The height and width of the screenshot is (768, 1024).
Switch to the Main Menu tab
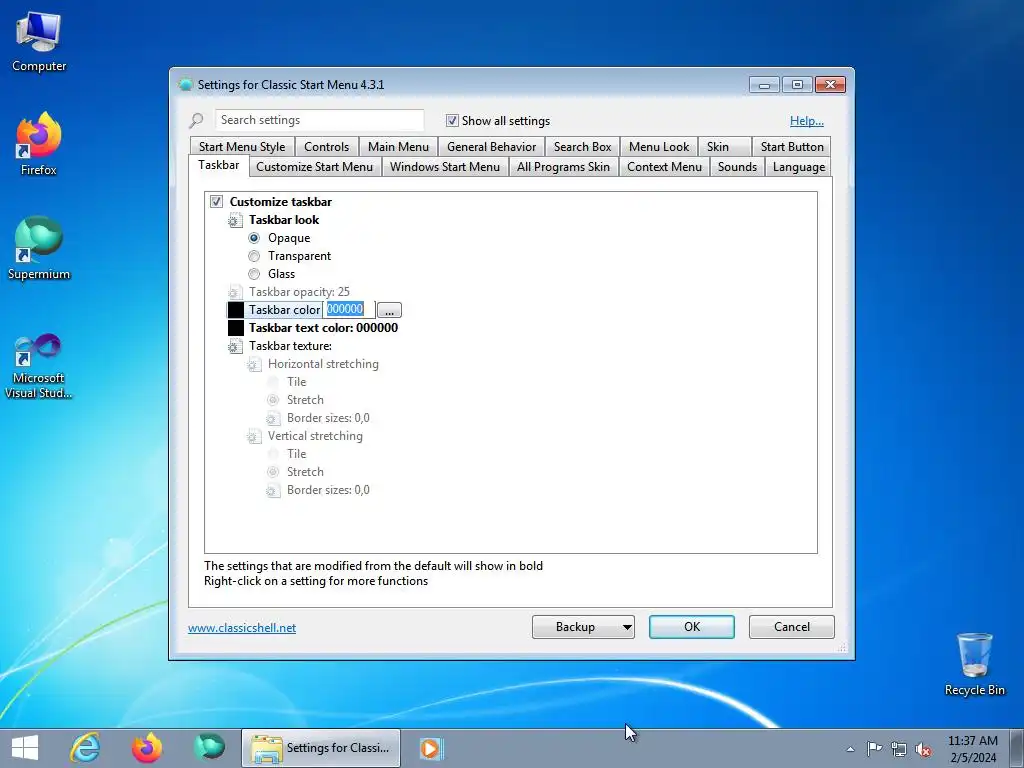pos(398,147)
